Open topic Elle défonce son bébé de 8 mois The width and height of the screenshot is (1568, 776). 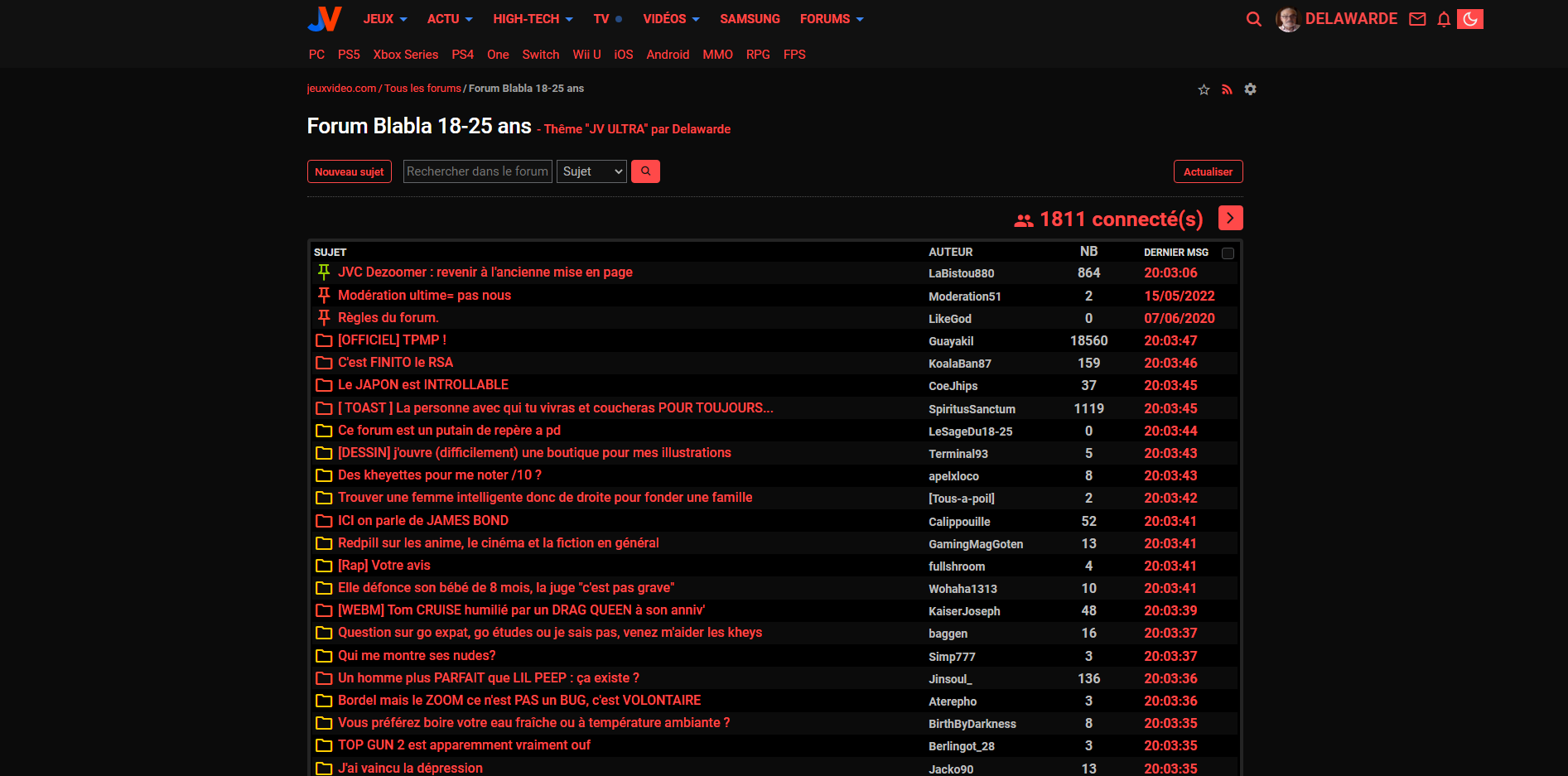tap(506, 588)
